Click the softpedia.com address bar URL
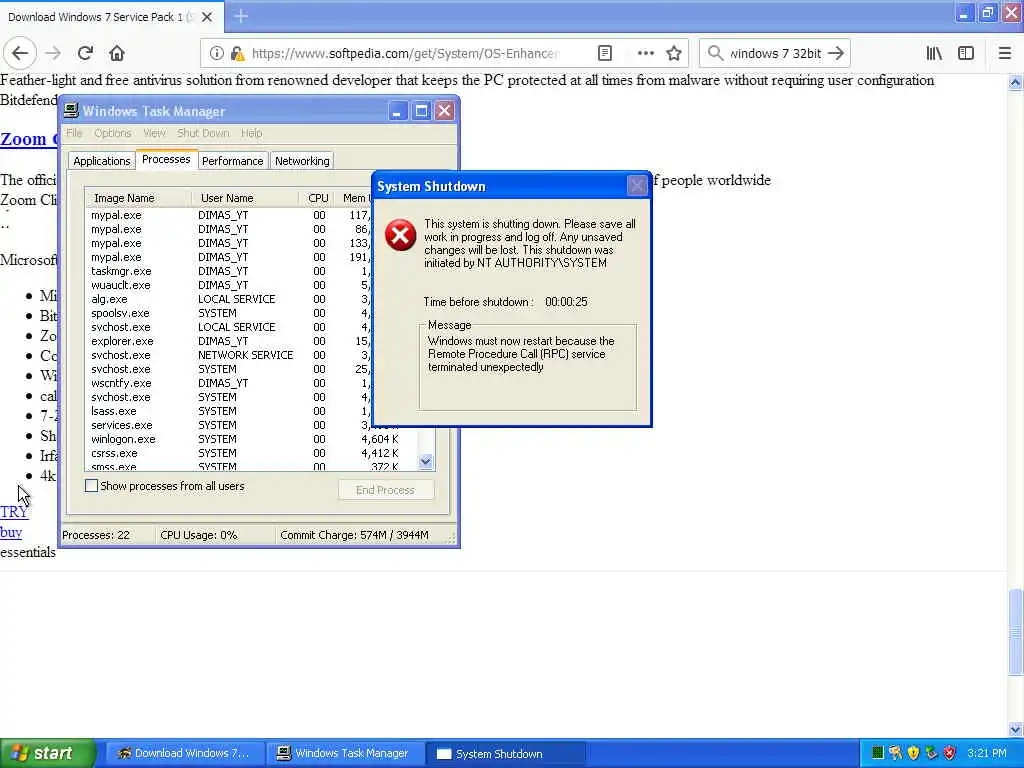Viewport: 1024px width, 768px height. [405, 54]
